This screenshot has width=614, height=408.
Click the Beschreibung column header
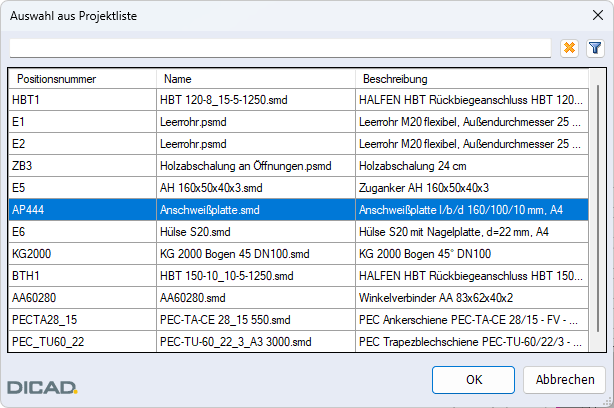point(472,79)
